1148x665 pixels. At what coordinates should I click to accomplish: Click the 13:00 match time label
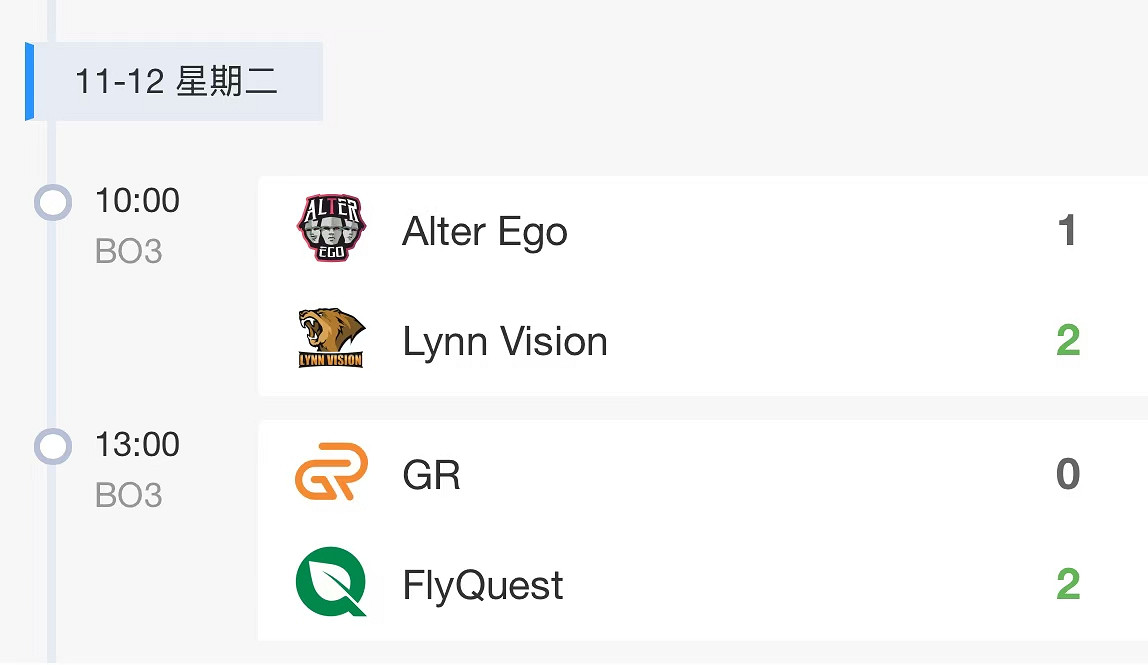pos(137,444)
